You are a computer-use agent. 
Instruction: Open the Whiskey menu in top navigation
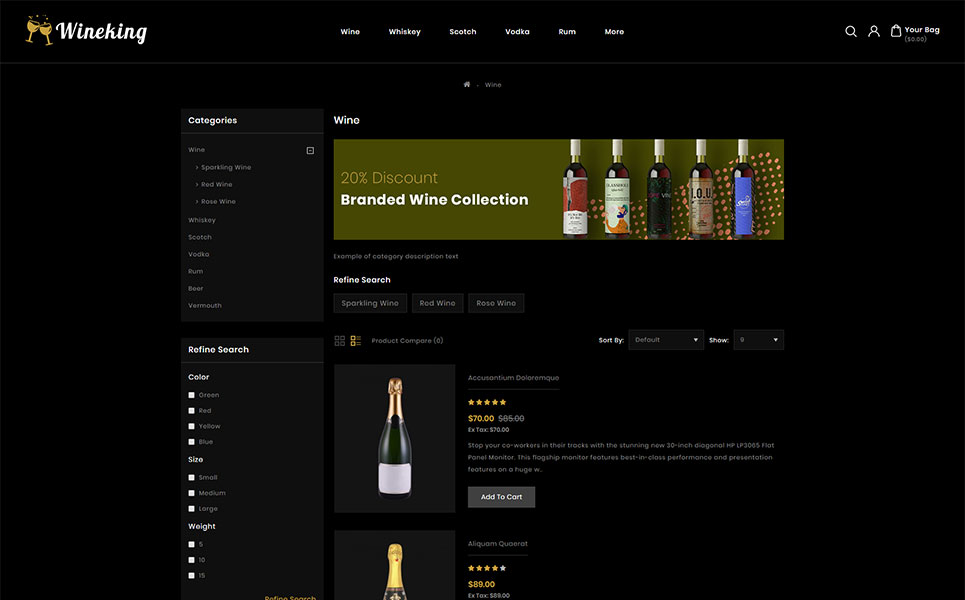(x=404, y=31)
